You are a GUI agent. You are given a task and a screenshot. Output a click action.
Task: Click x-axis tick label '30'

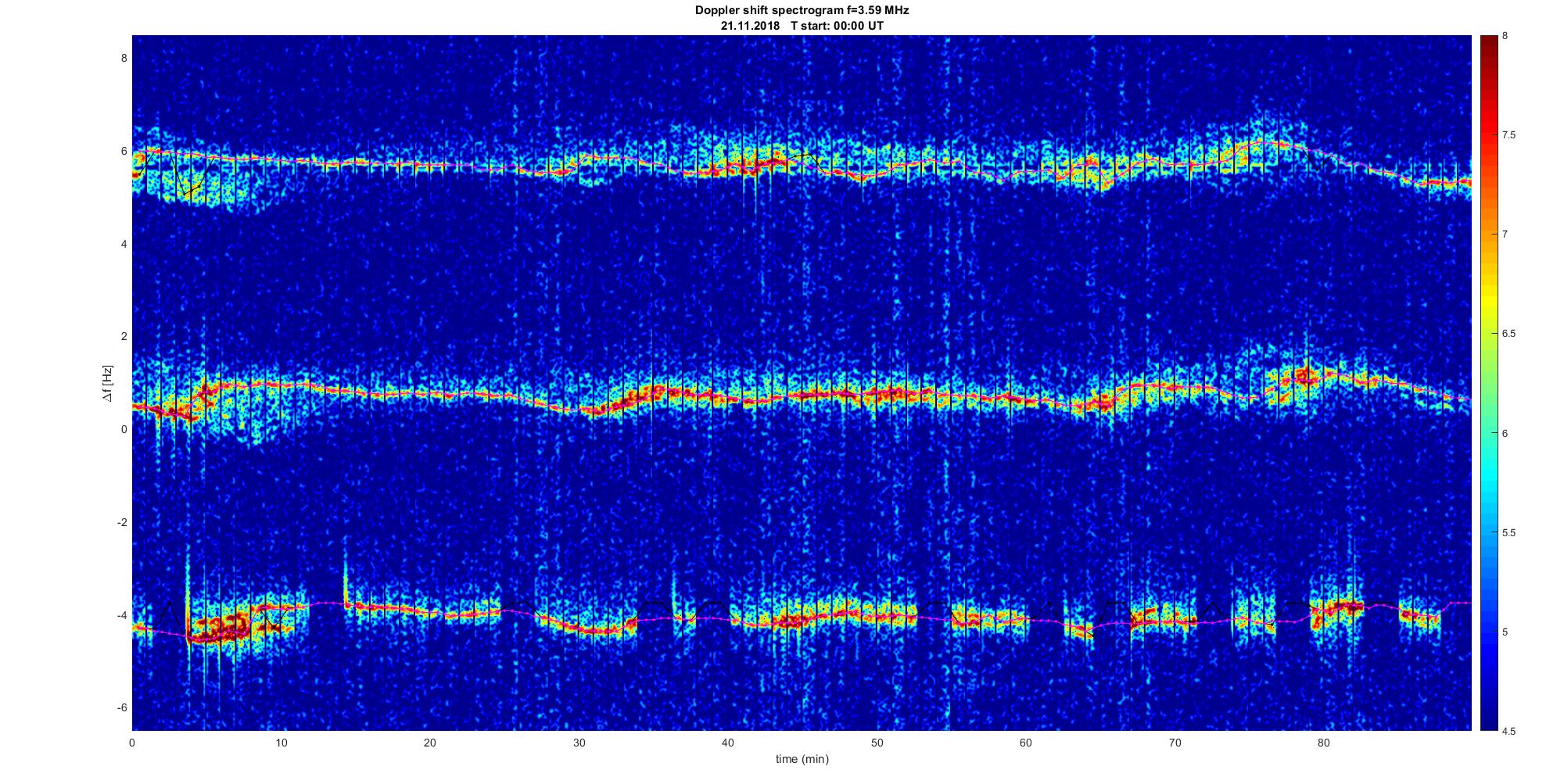[579, 743]
